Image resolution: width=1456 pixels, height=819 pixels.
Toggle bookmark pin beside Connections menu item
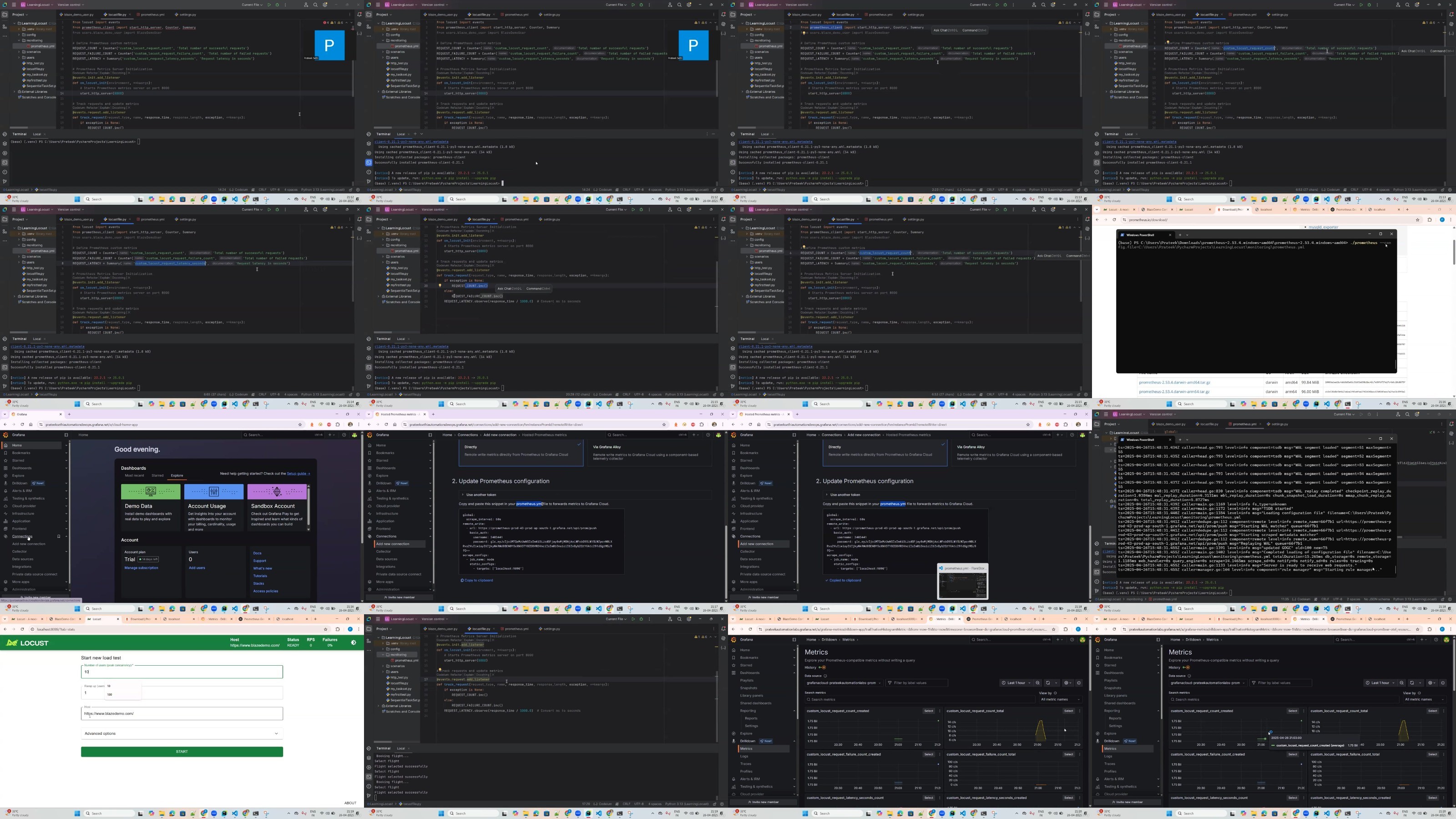tap(59, 536)
